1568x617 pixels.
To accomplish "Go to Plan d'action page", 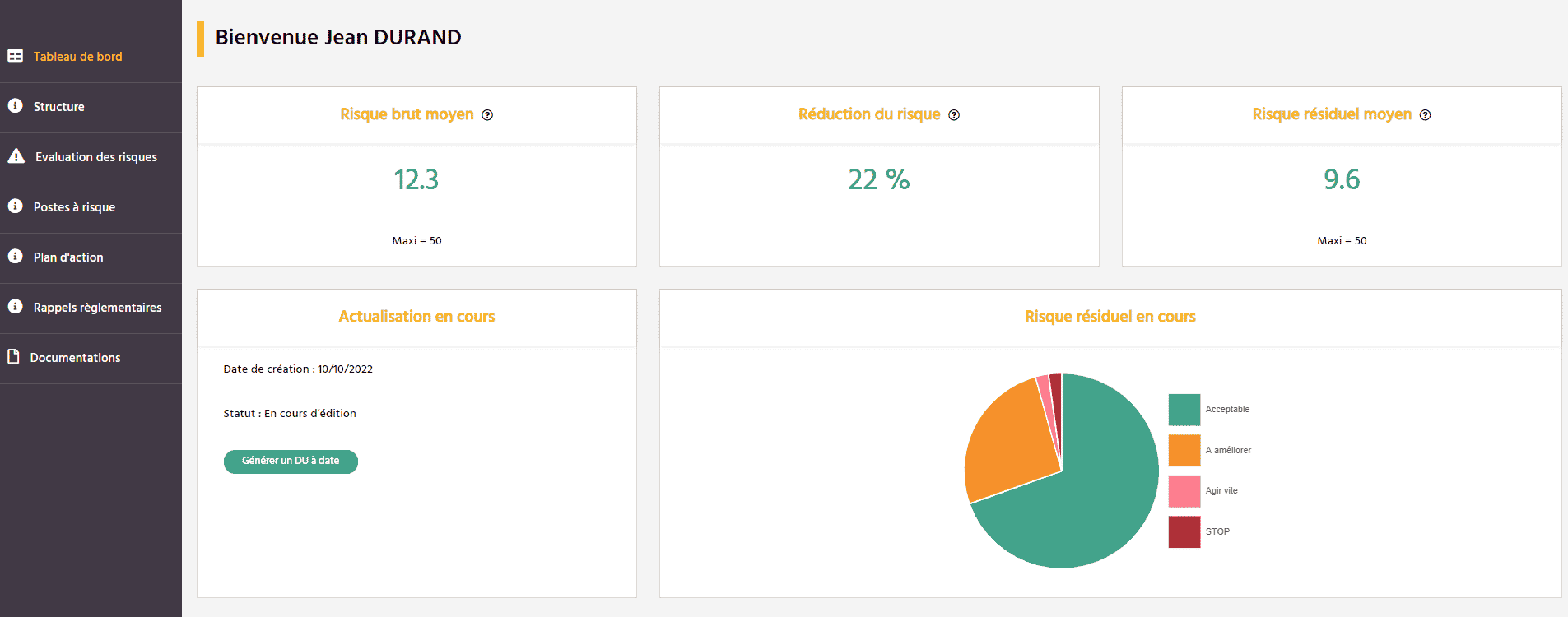I will pyautogui.click(x=68, y=257).
